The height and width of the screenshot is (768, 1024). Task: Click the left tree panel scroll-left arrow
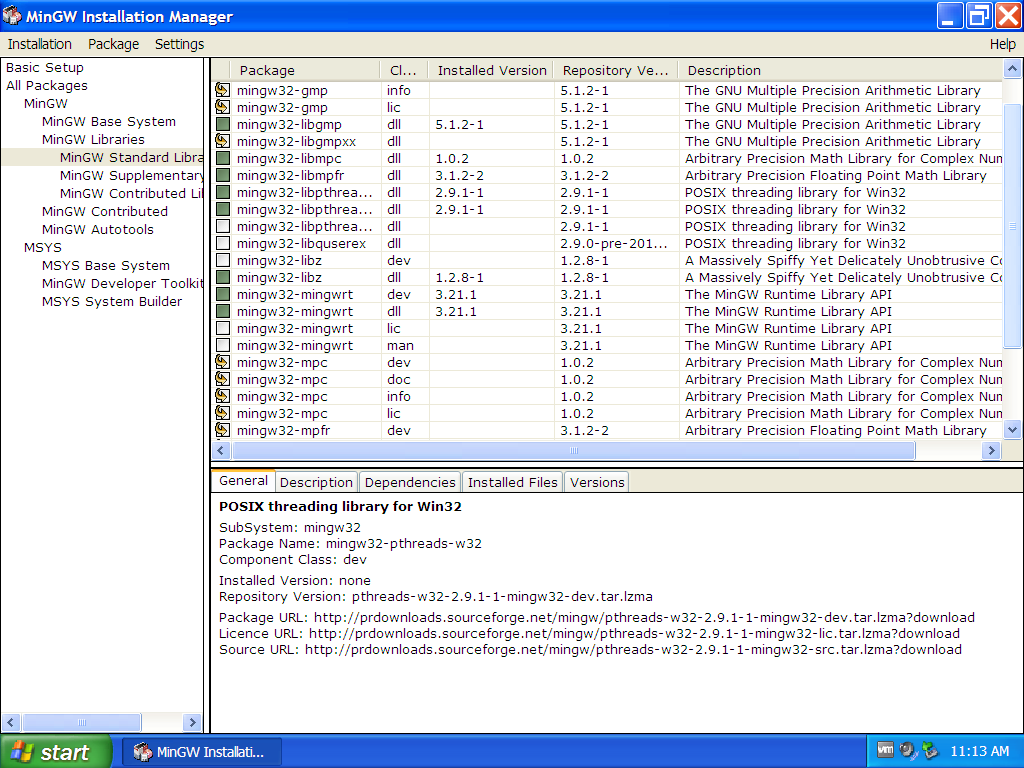point(10,722)
